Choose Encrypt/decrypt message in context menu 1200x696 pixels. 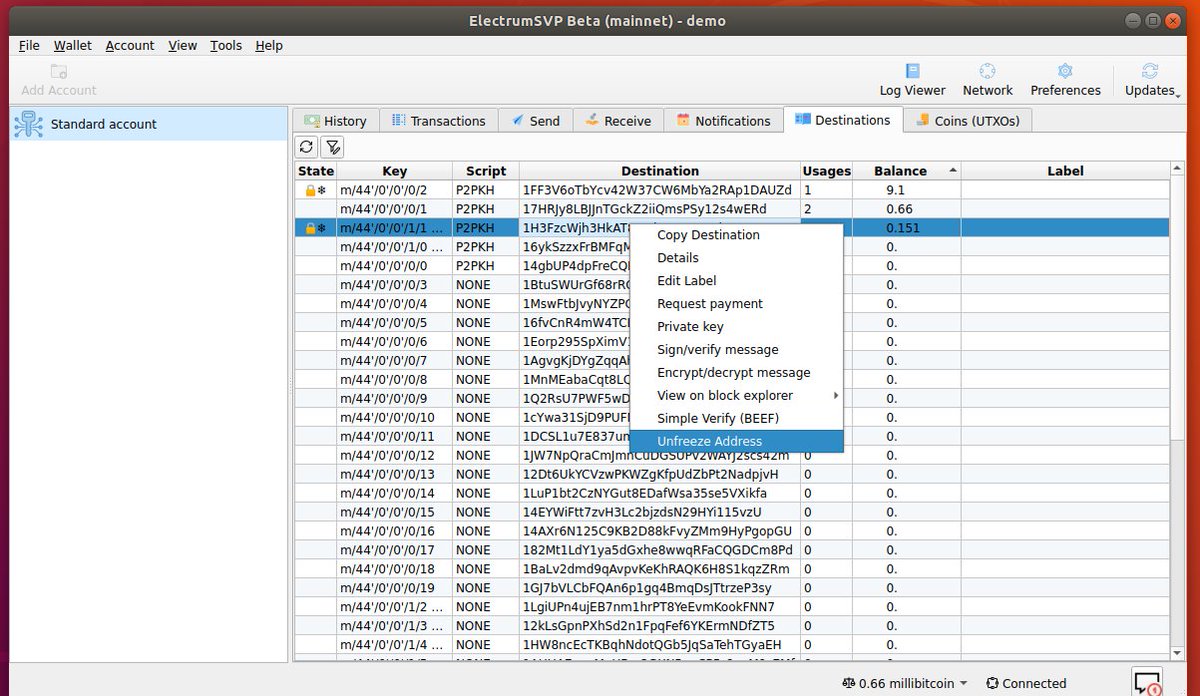[x=736, y=373]
